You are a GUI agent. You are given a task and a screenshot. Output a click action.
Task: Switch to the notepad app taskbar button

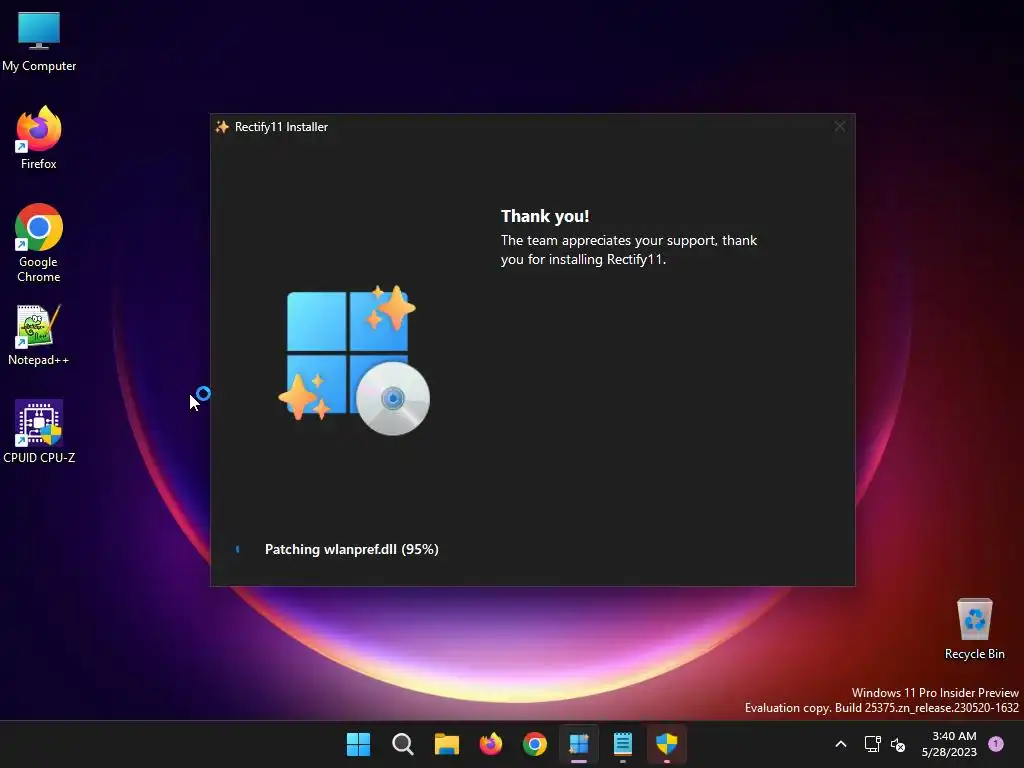[x=623, y=744]
